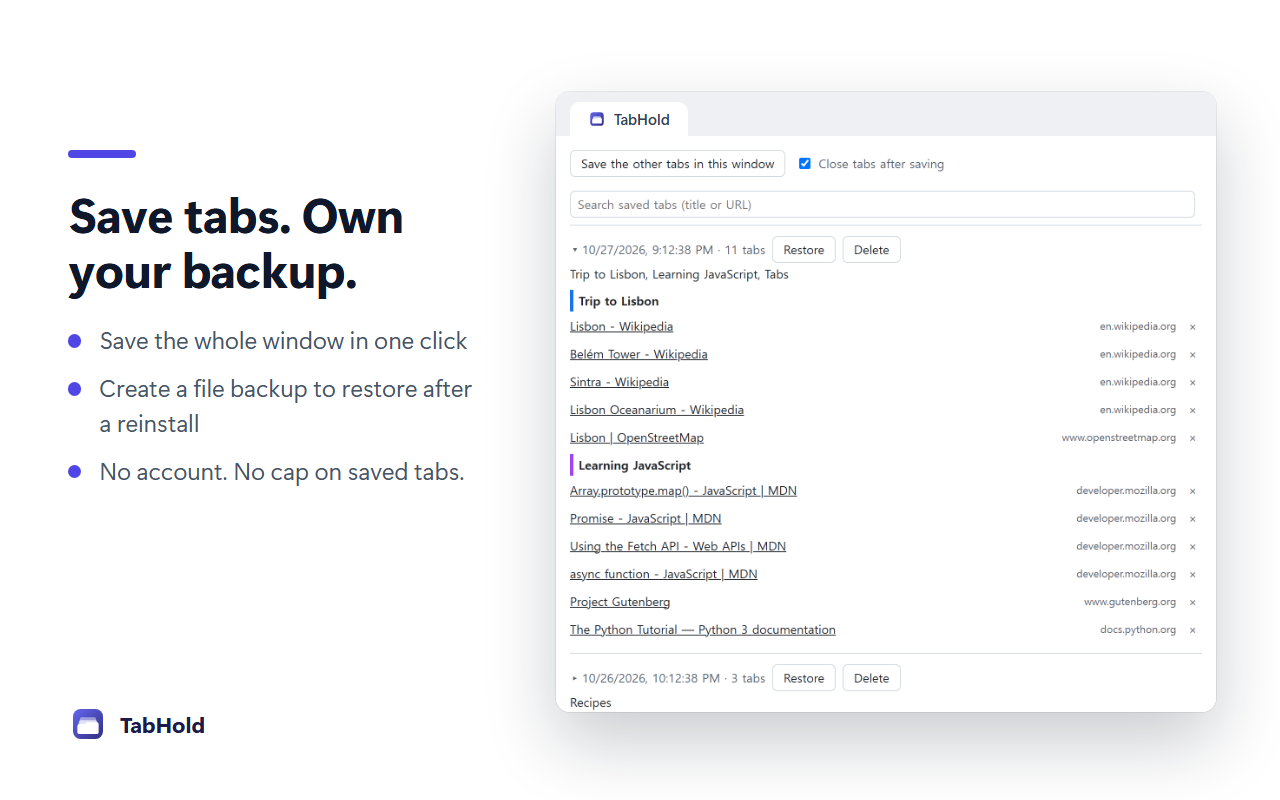Select the TabHold tab label

642,119
